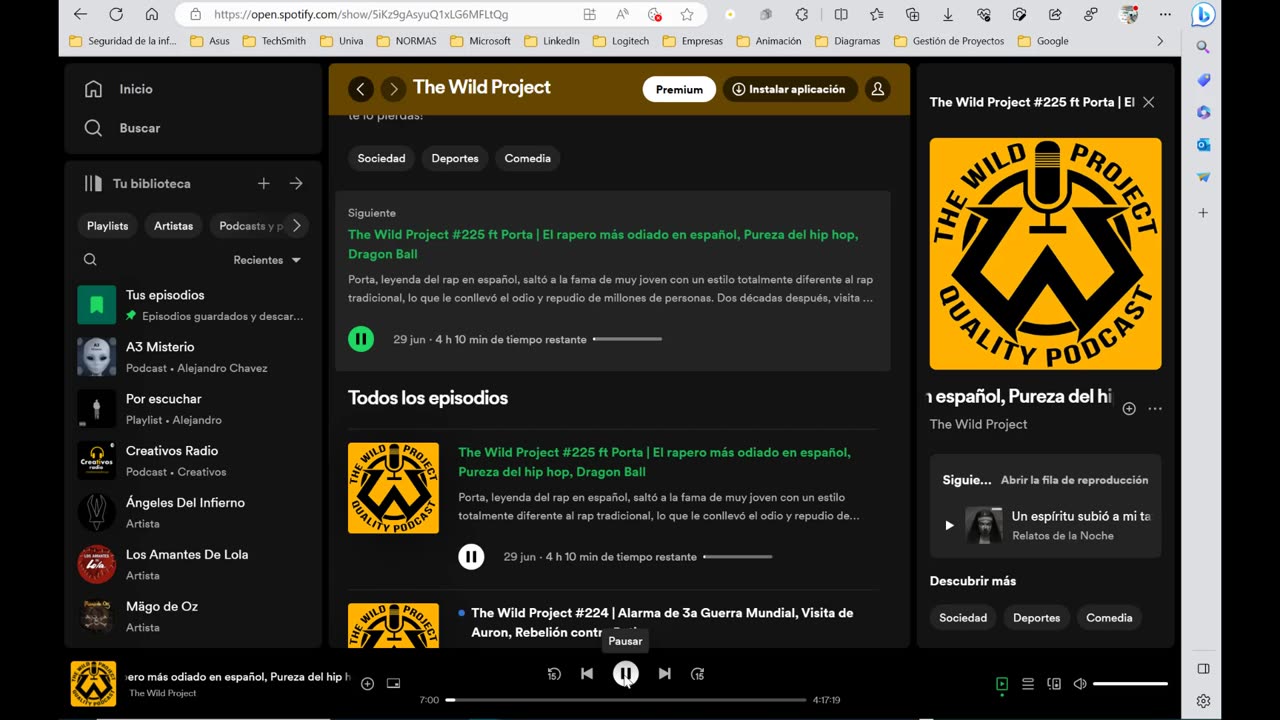
Task: Close the now playing side panel
Action: click(1148, 102)
